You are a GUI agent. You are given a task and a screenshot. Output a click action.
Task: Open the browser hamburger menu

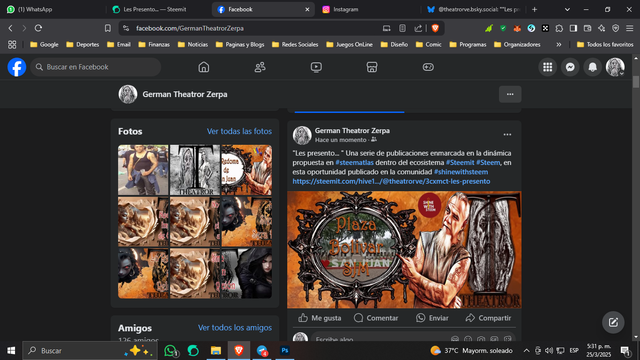tap(630, 28)
